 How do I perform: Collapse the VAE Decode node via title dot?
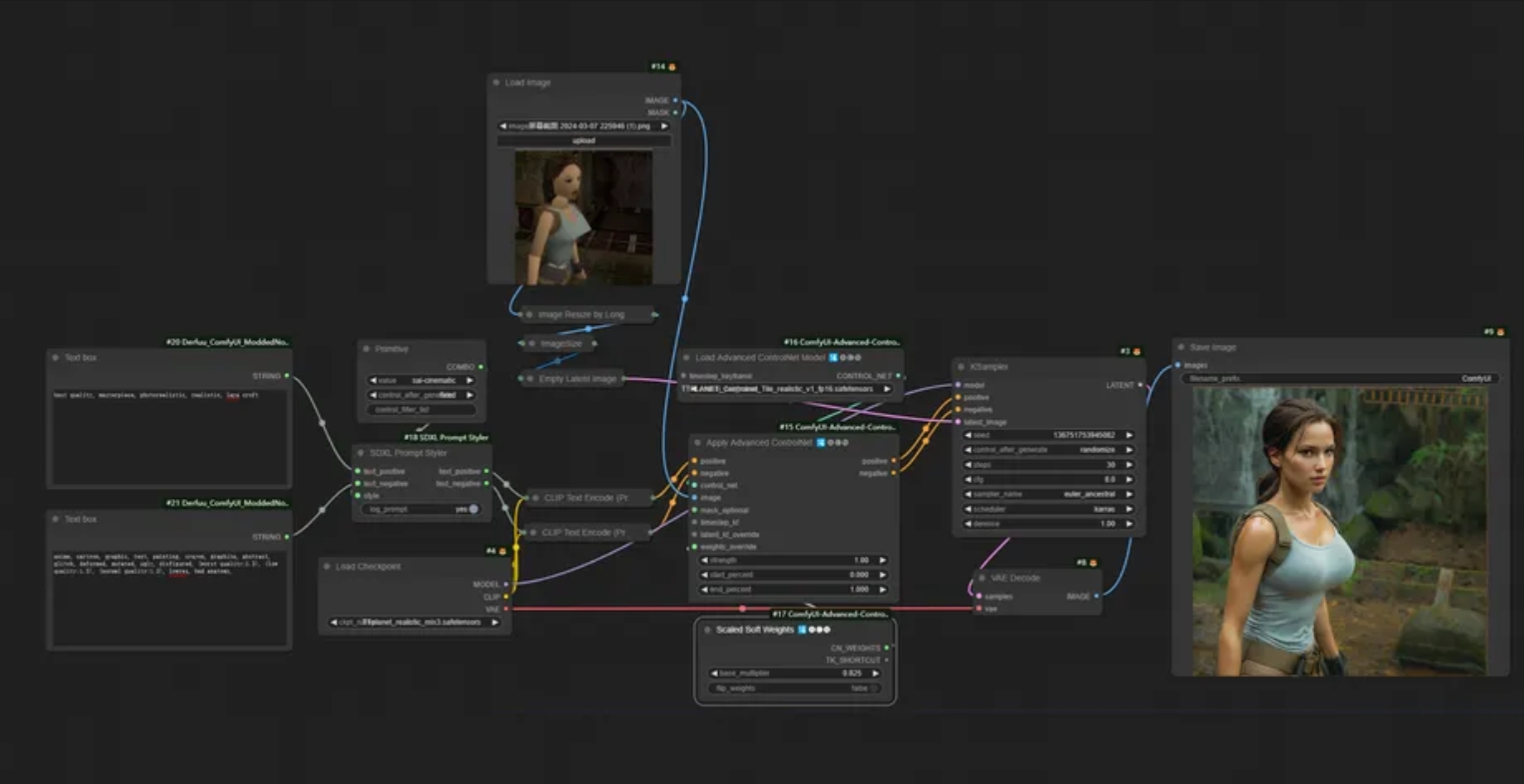coord(982,578)
